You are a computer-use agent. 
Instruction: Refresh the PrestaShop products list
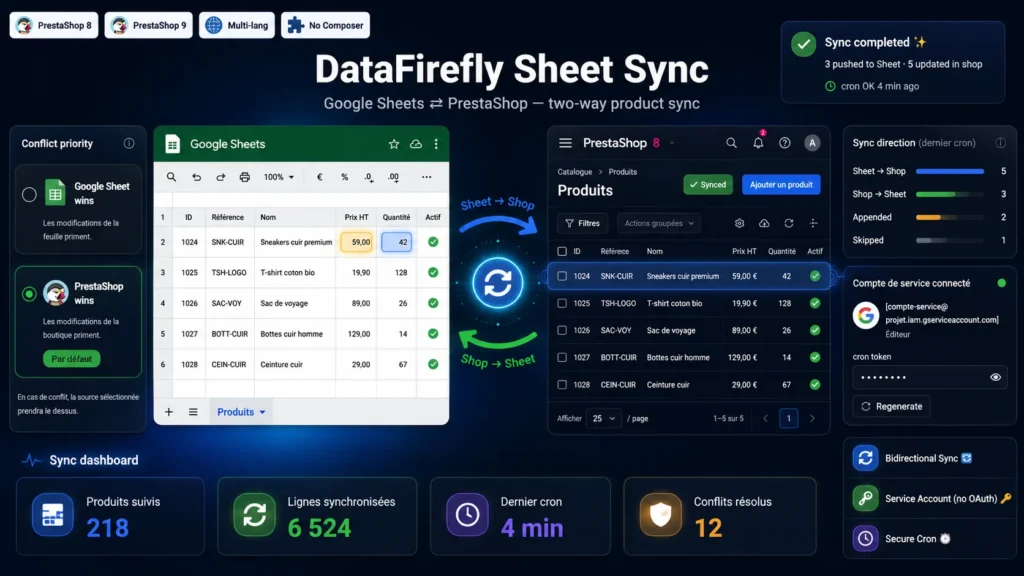click(x=789, y=223)
